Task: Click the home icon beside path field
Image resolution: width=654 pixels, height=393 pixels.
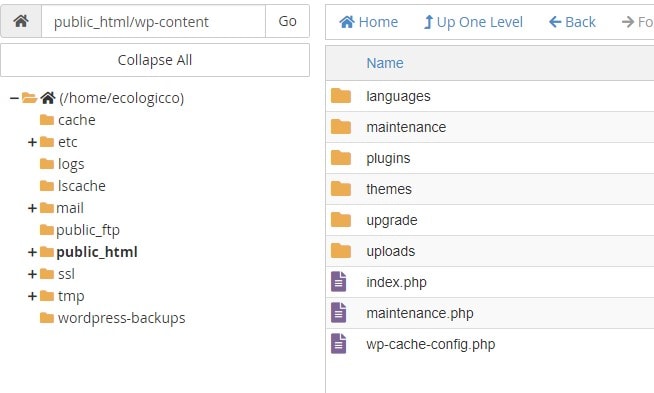Action: pos(21,21)
